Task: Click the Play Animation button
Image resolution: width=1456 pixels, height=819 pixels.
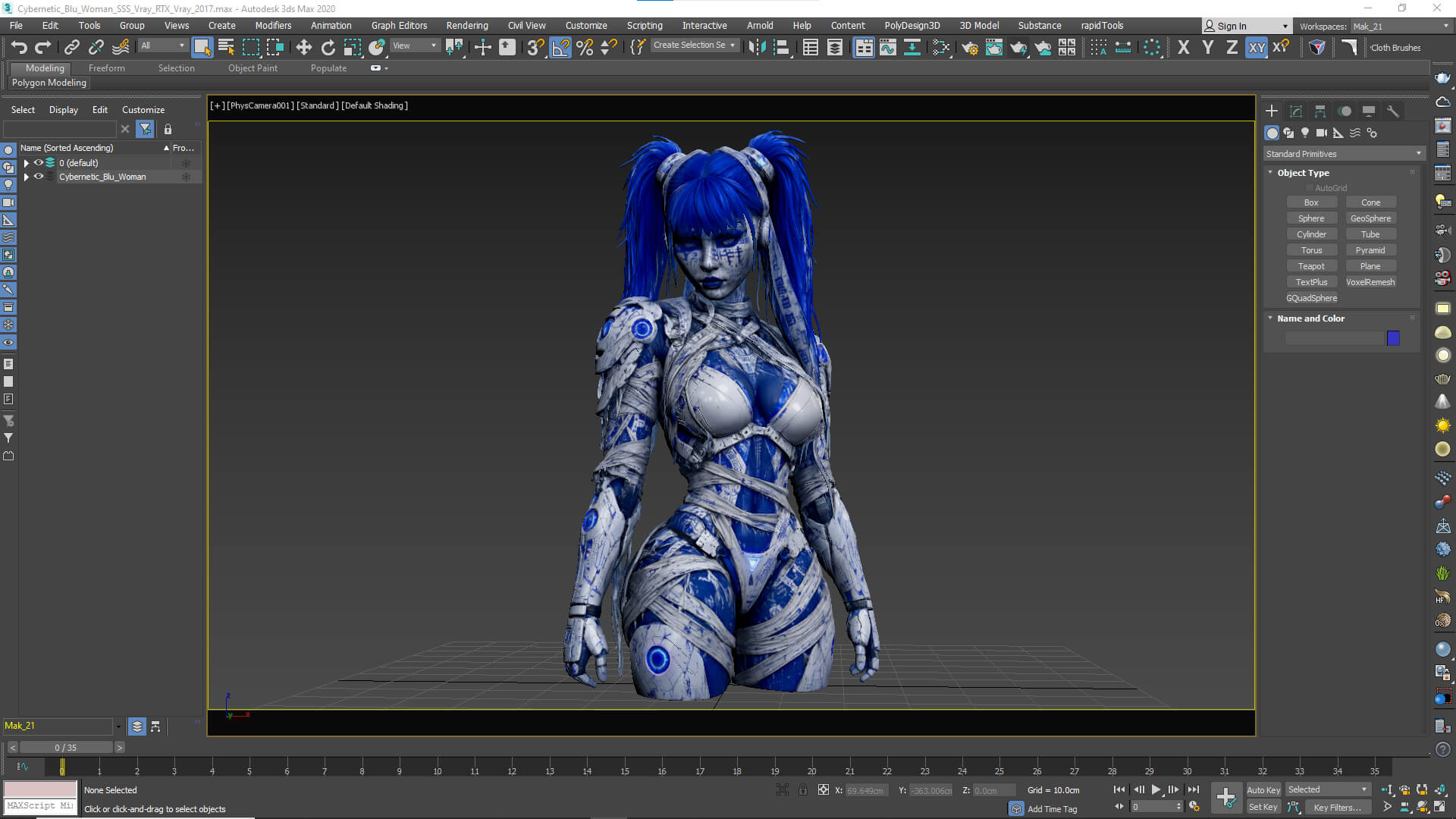Action: coord(1156,789)
